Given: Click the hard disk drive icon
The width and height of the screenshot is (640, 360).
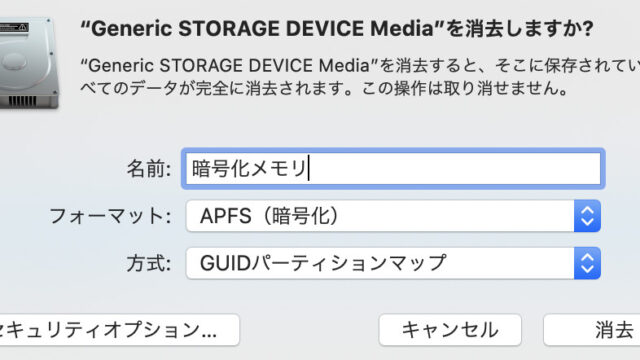Looking at the screenshot, I should (29, 63).
